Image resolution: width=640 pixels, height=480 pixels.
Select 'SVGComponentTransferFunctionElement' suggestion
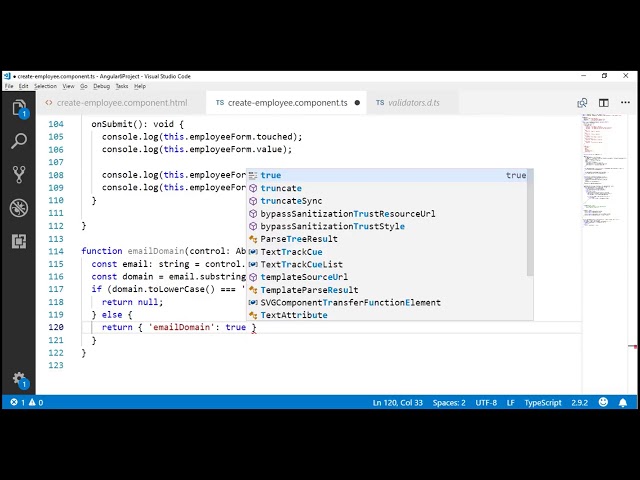[x=387, y=302]
